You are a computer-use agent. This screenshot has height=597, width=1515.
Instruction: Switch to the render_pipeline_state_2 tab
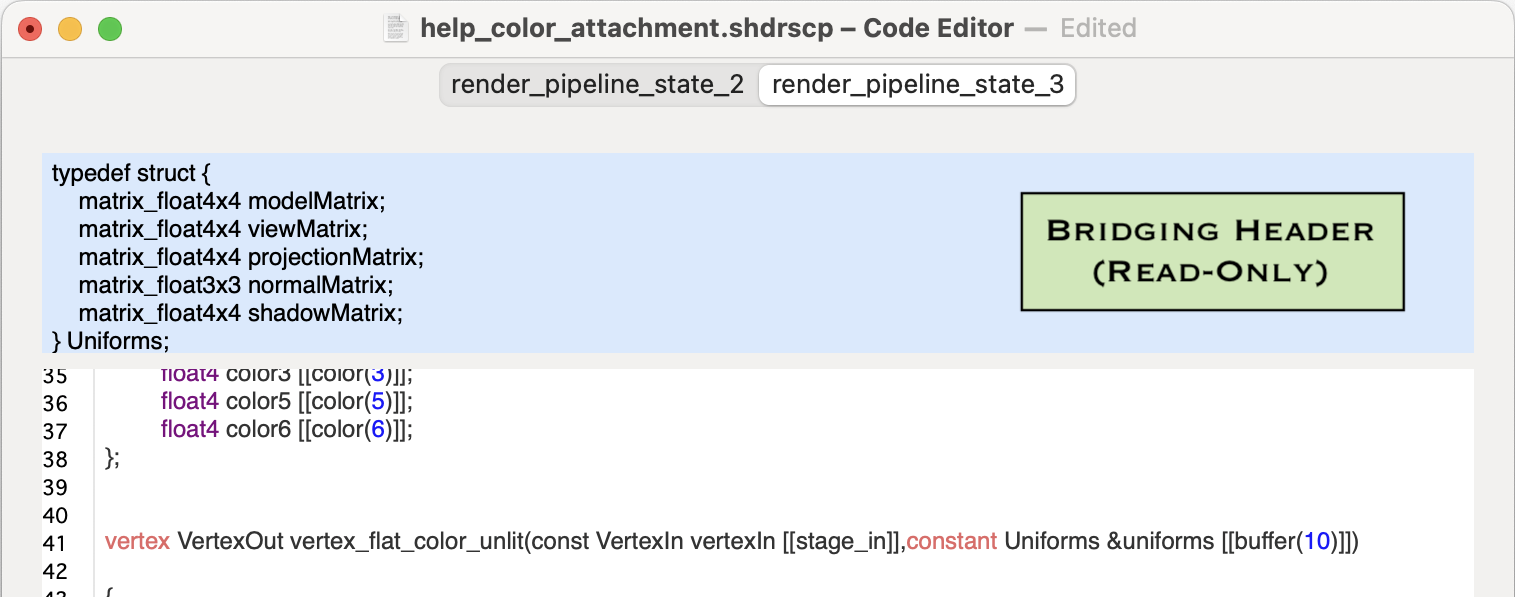click(597, 85)
